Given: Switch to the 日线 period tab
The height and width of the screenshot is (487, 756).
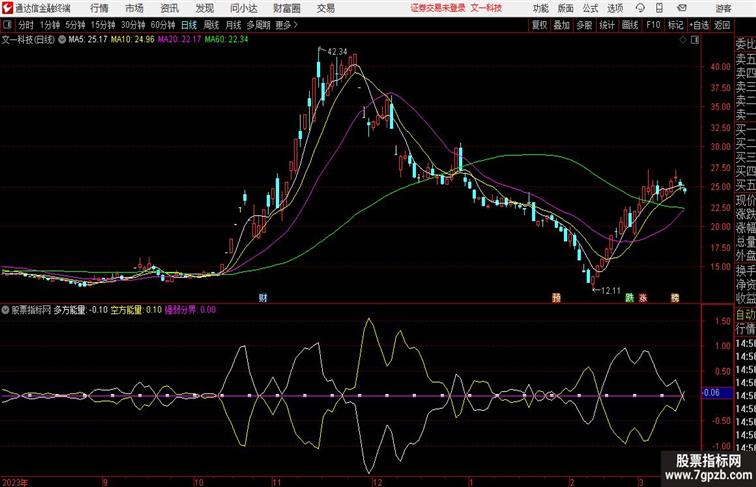Looking at the screenshot, I should (189, 25).
